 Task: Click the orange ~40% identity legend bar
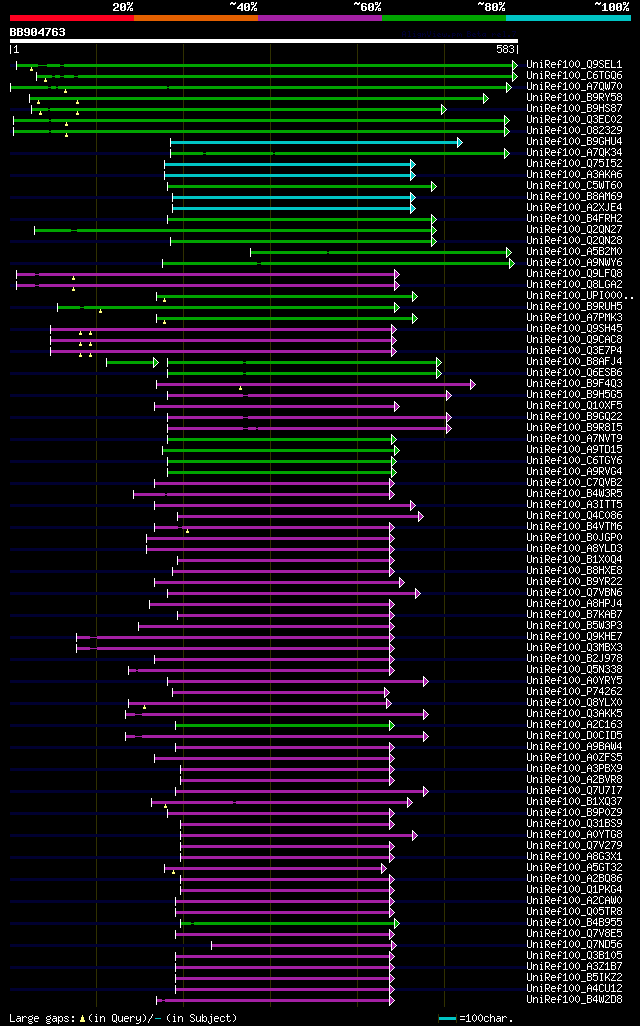click(x=196, y=18)
